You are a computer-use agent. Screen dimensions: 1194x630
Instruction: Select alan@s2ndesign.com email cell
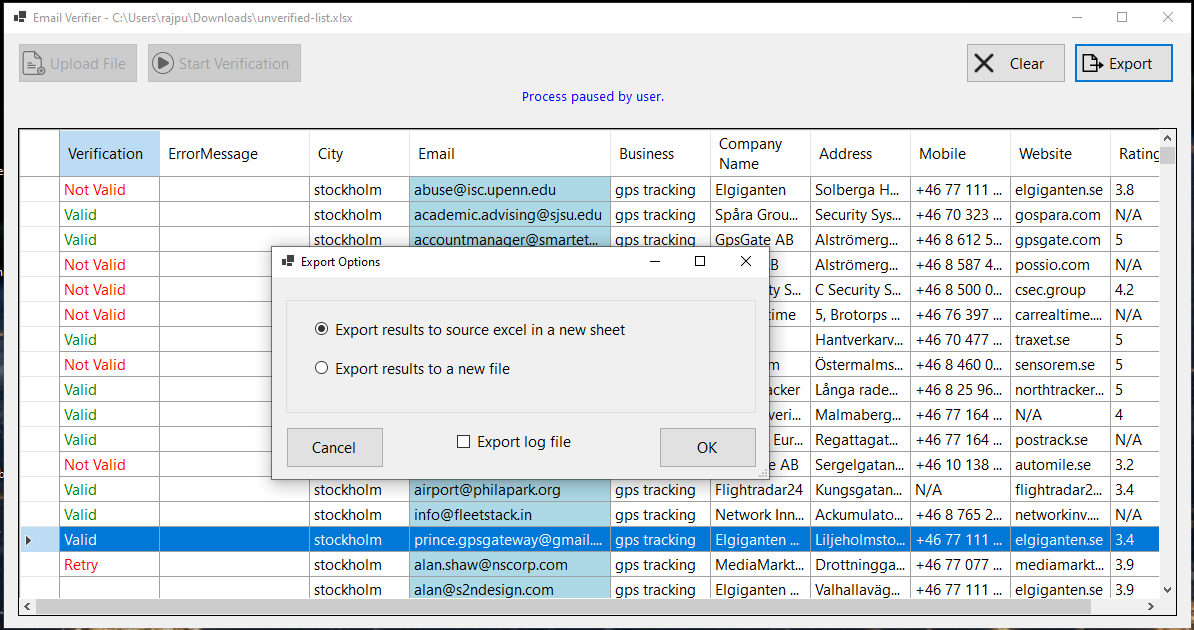point(509,590)
